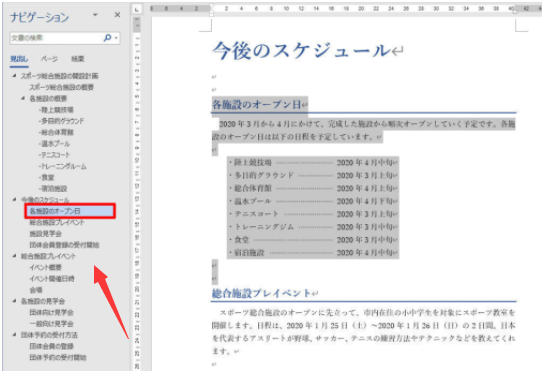Collapse the スポーツ総合施設の開設計画 heading
545x372 pixels.
pos(14,75)
